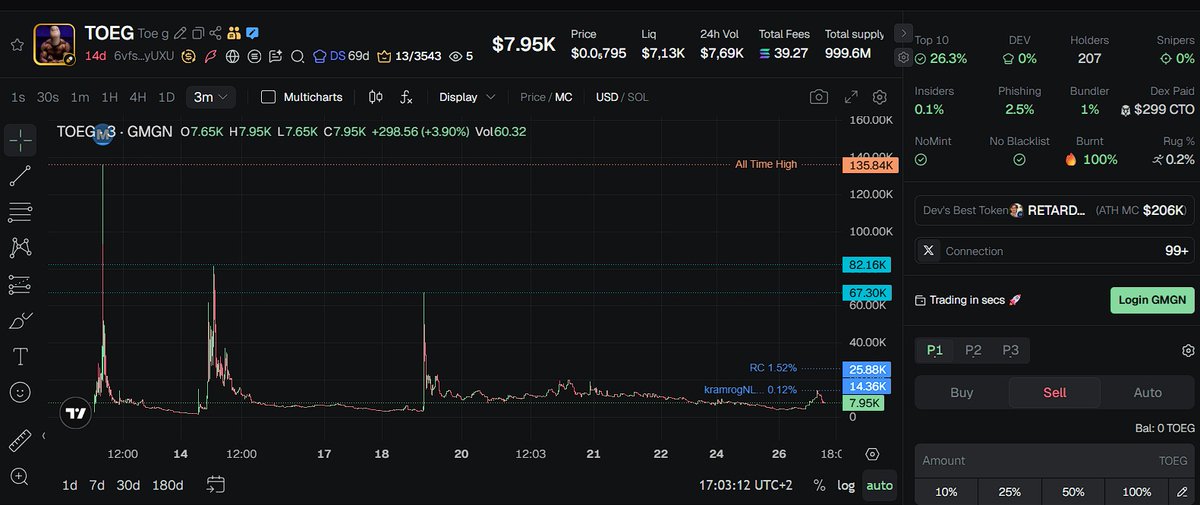
Task: Click the eye watchers count icon
Action: point(456,56)
